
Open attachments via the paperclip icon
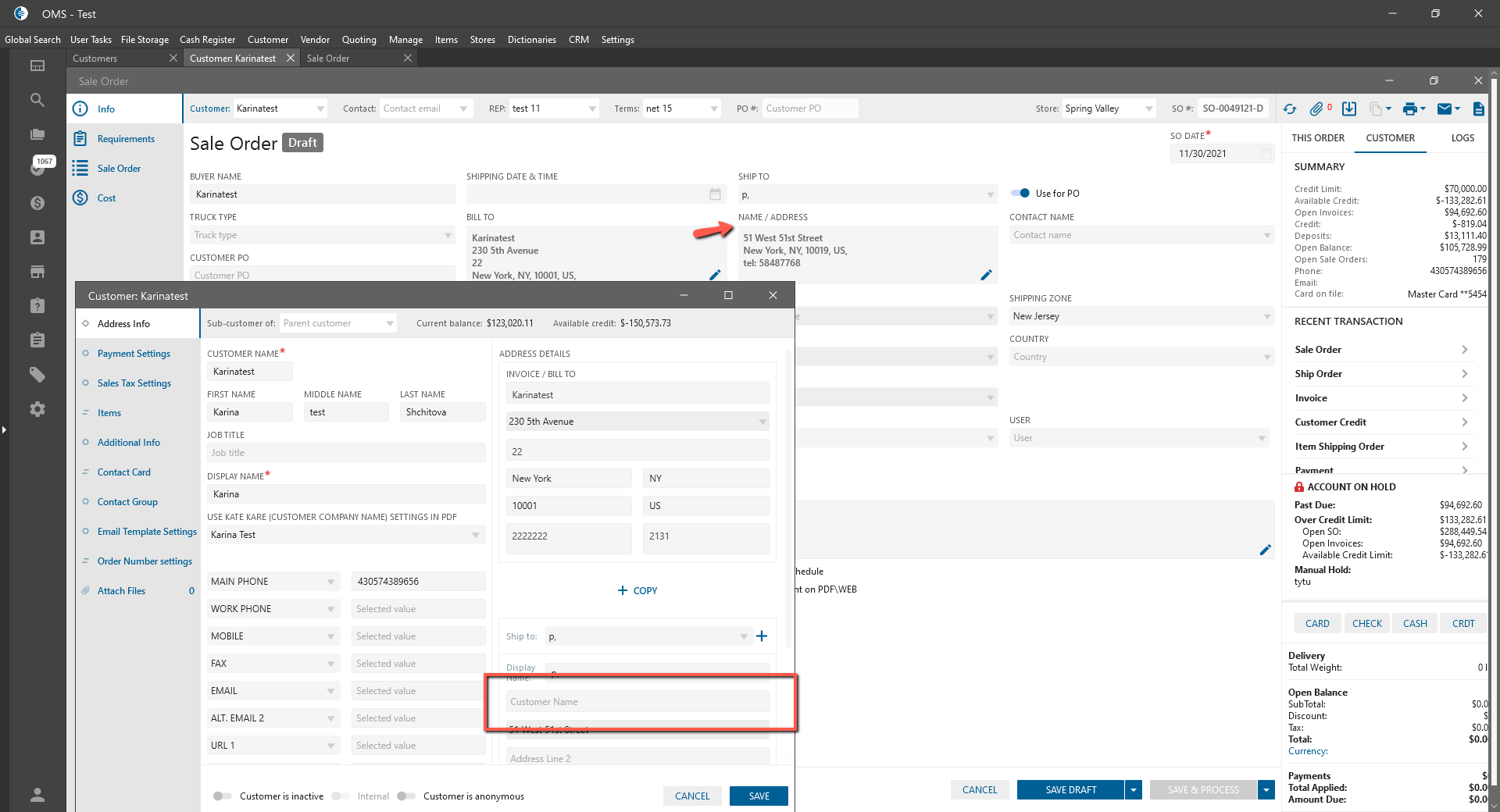coord(1316,109)
